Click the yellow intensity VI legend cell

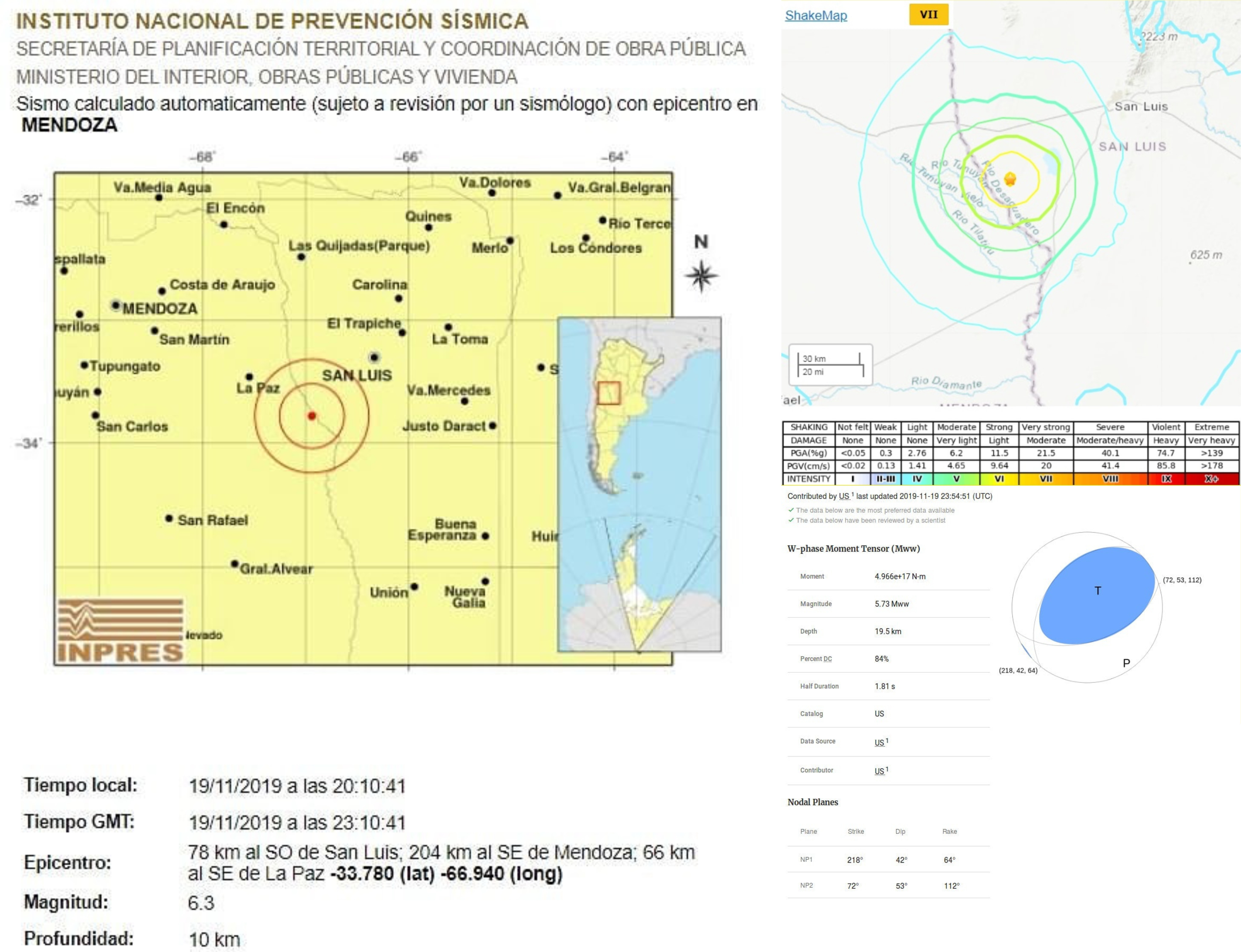click(999, 479)
